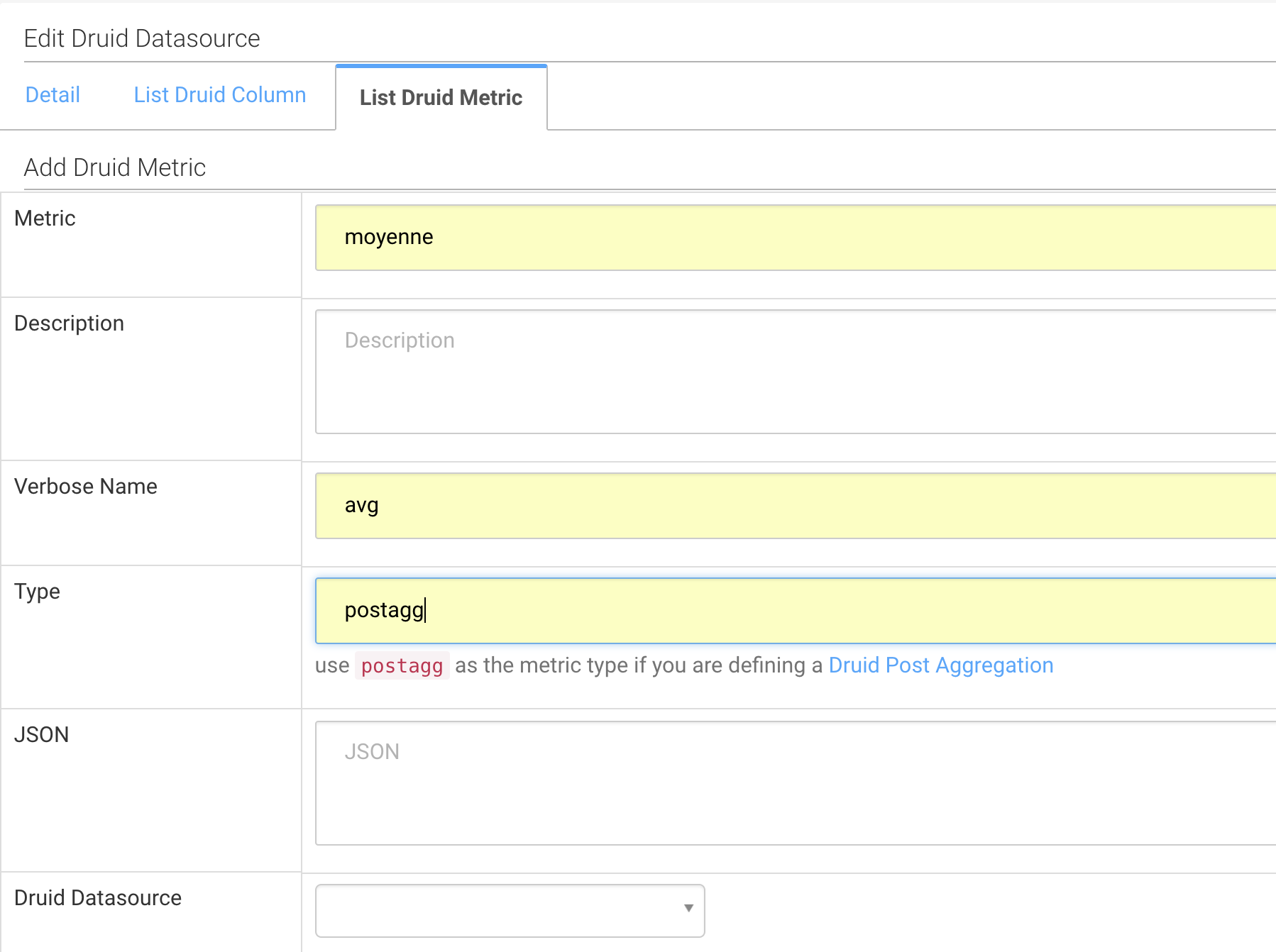This screenshot has height=952, width=1276.
Task: Click the JSON row label
Action: click(42, 734)
